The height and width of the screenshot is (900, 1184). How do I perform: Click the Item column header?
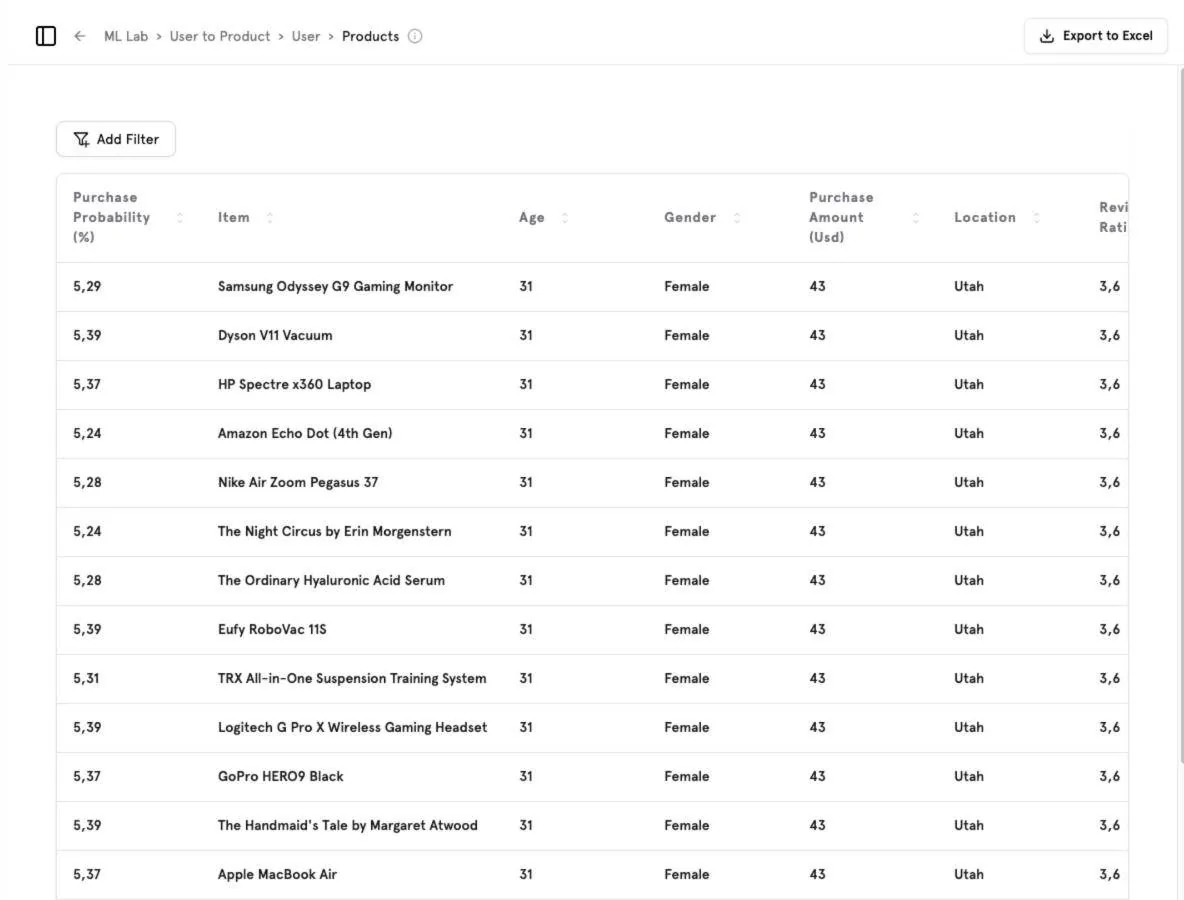click(x=233, y=217)
